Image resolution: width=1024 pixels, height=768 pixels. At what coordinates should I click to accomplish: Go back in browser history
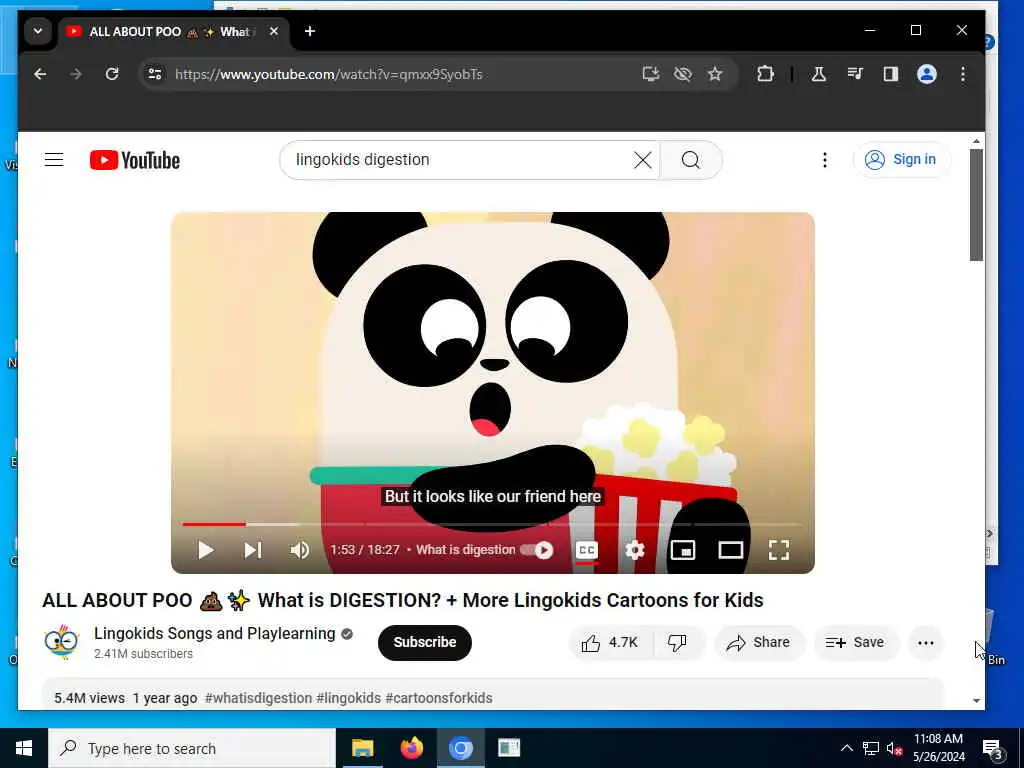coord(40,74)
